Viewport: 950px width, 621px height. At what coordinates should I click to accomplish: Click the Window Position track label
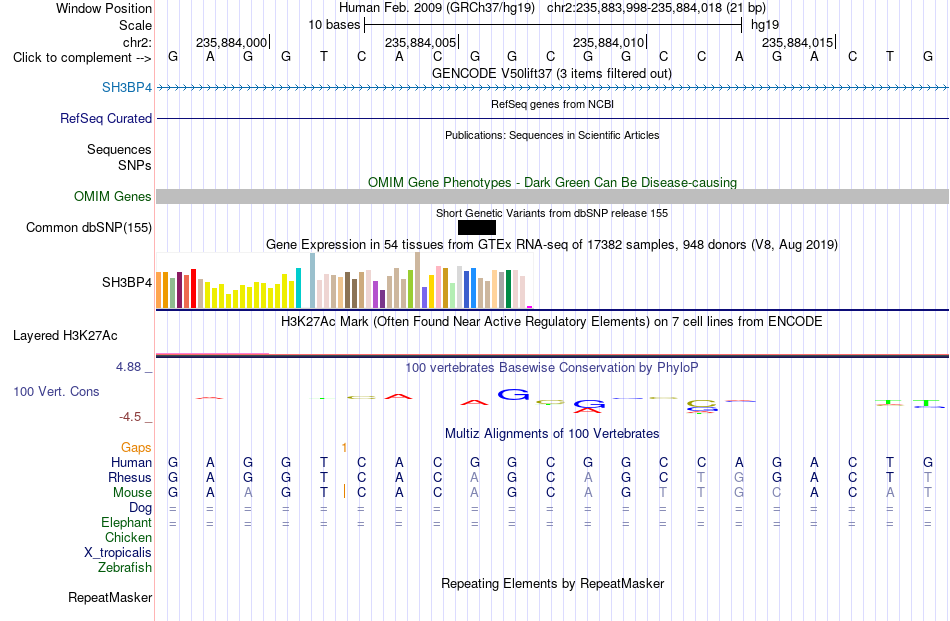[104, 8]
